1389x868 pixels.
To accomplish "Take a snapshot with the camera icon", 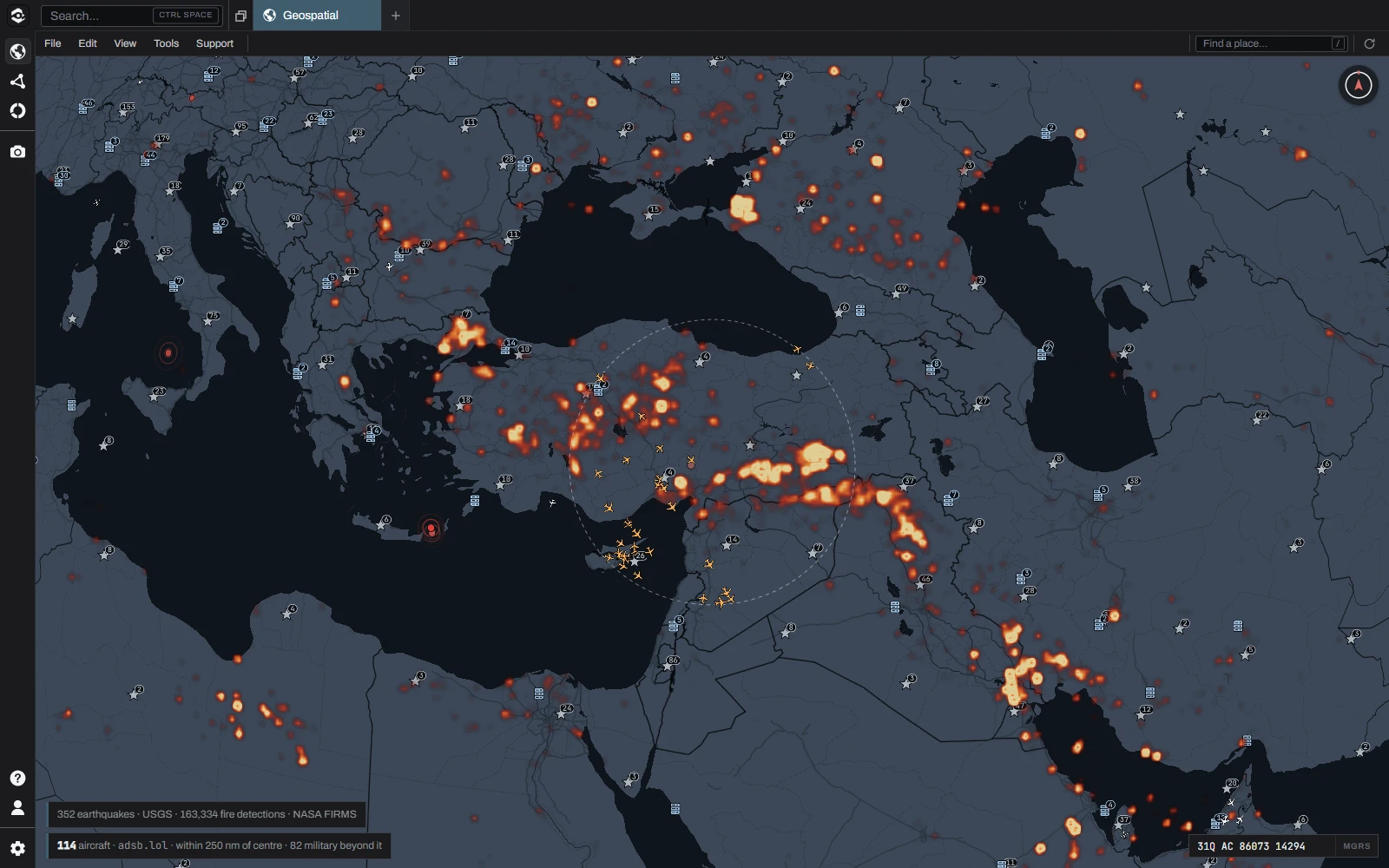I will [17, 152].
